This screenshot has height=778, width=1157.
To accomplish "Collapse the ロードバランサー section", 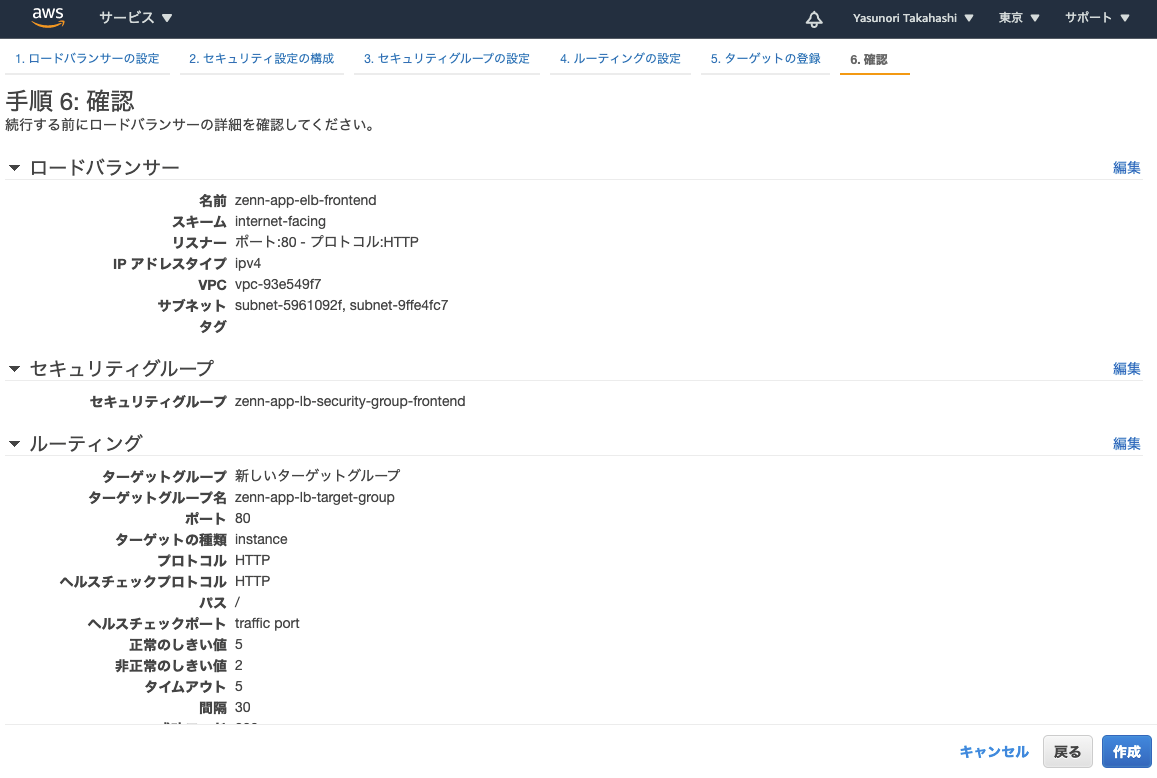I will click(14, 166).
